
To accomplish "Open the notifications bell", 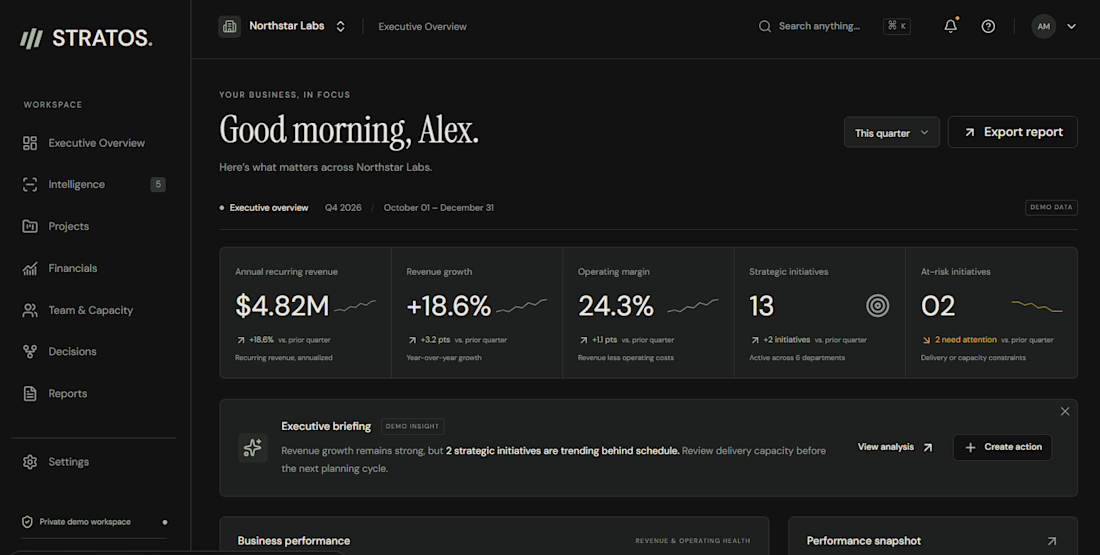I will click(951, 26).
